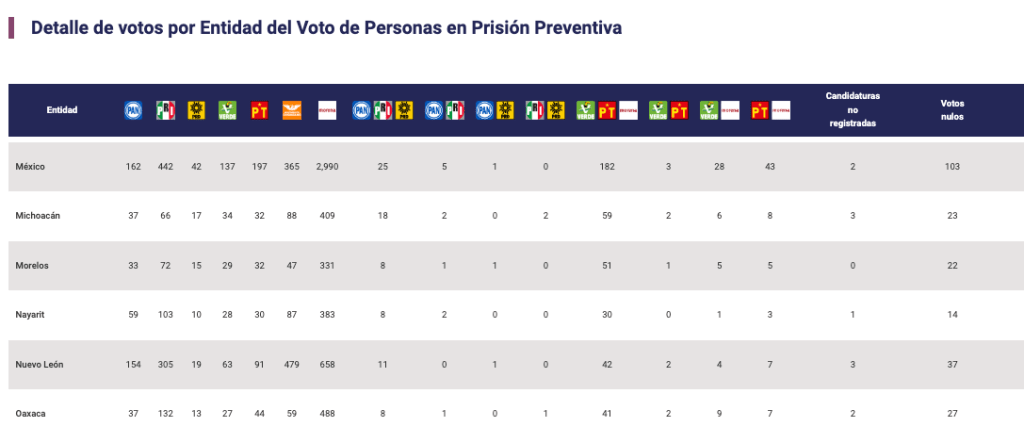
Task: Click the Movimiento Ciudadano orange logo
Action: pyautogui.click(x=291, y=110)
